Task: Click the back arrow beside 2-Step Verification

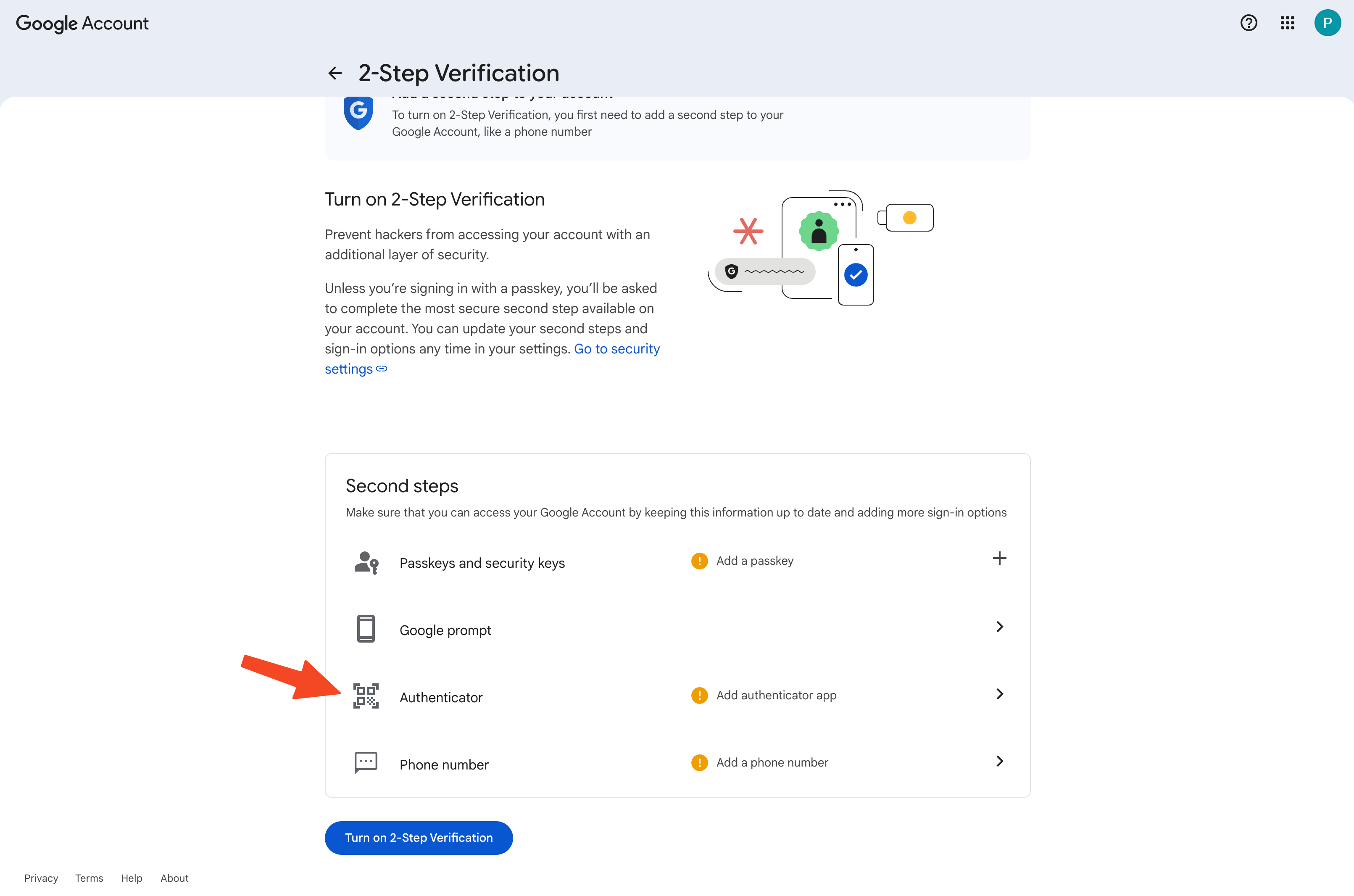Action: coord(335,73)
